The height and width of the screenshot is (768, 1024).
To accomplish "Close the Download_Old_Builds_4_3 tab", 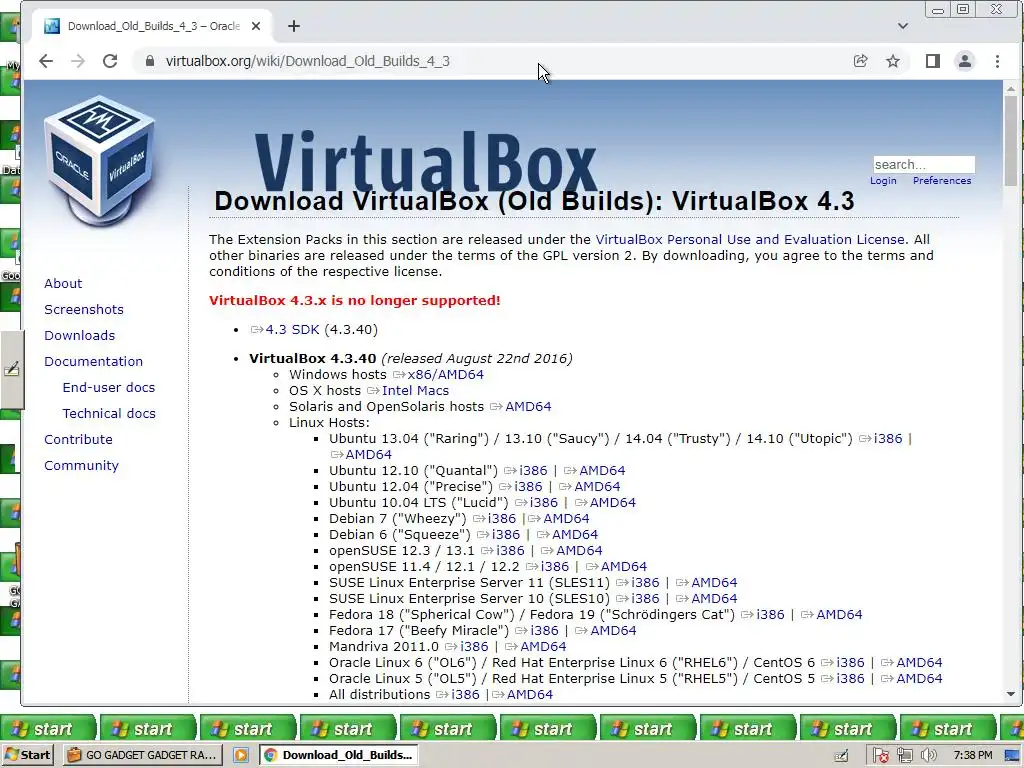I will click(256, 26).
